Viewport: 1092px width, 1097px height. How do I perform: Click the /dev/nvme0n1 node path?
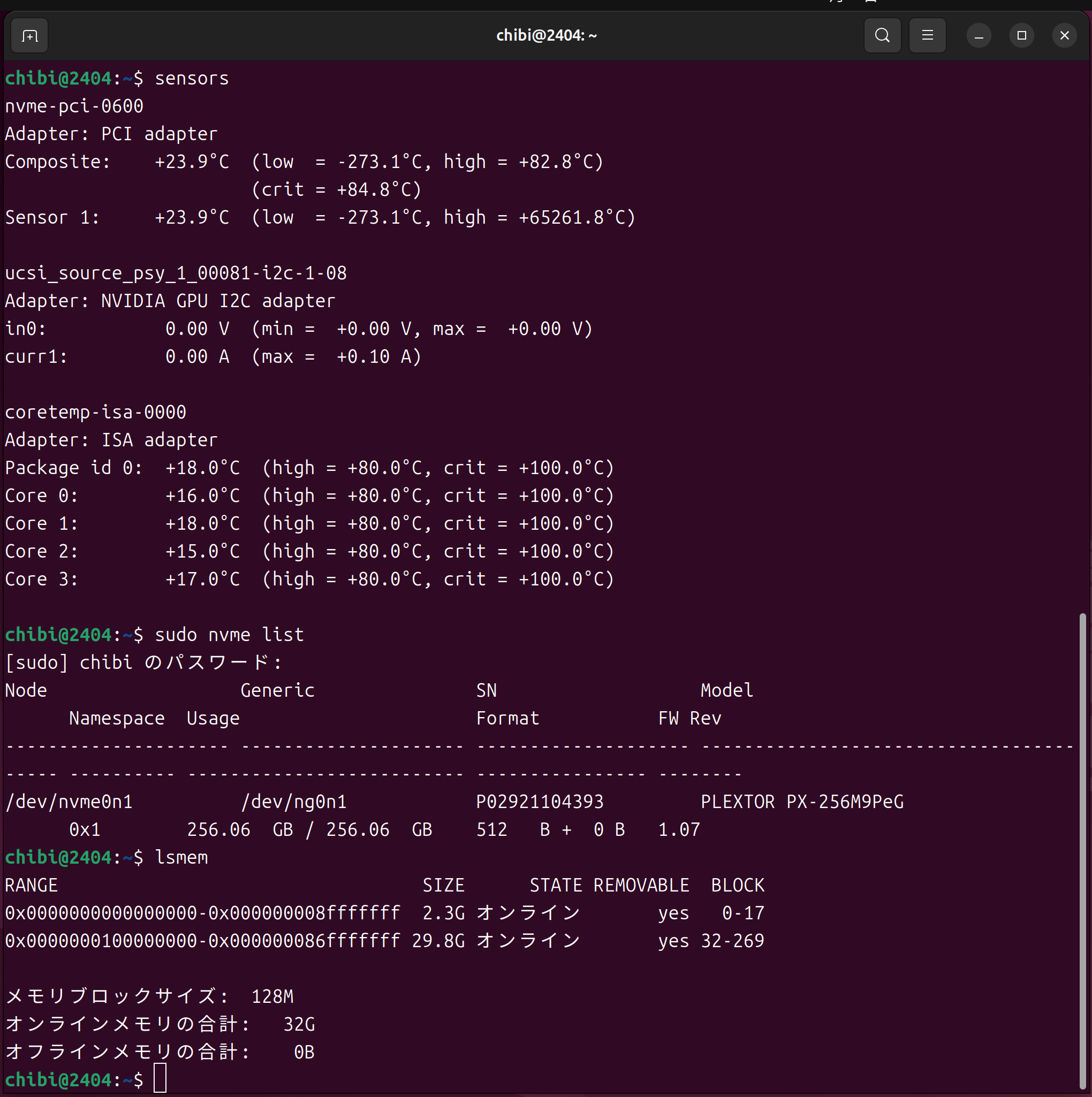pyautogui.click(x=69, y=802)
